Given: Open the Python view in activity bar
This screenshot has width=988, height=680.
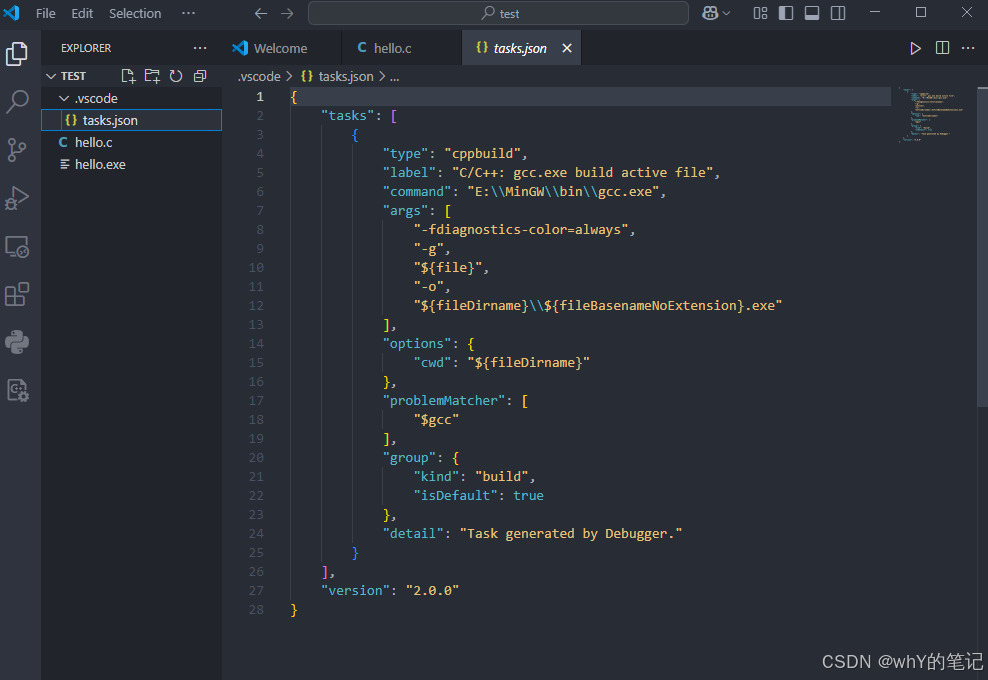Looking at the screenshot, I should tap(17, 342).
